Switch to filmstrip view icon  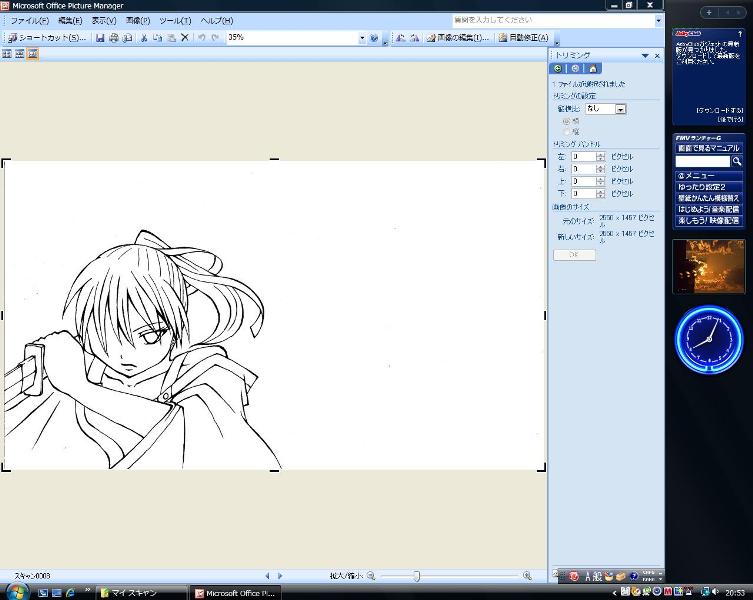click(x=20, y=54)
